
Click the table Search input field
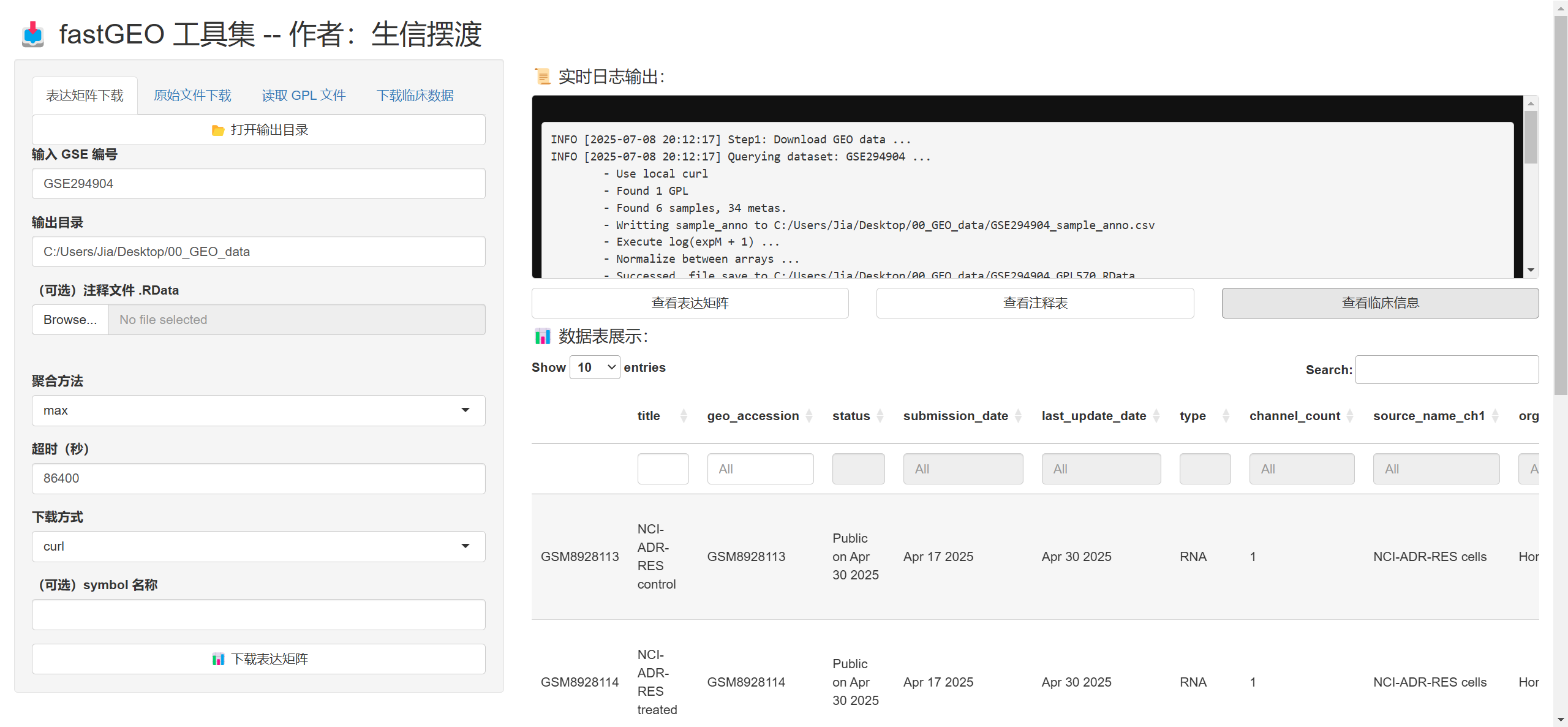(x=1446, y=370)
